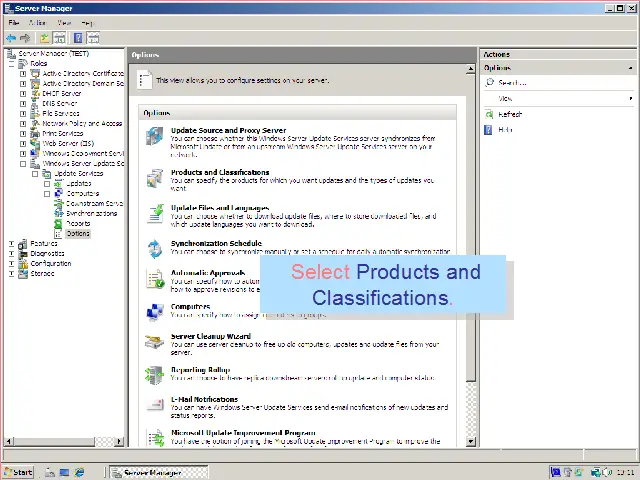The image size is (640, 480).
Task: Click the content pane scroll down arrow
Action: (x=471, y=441)
